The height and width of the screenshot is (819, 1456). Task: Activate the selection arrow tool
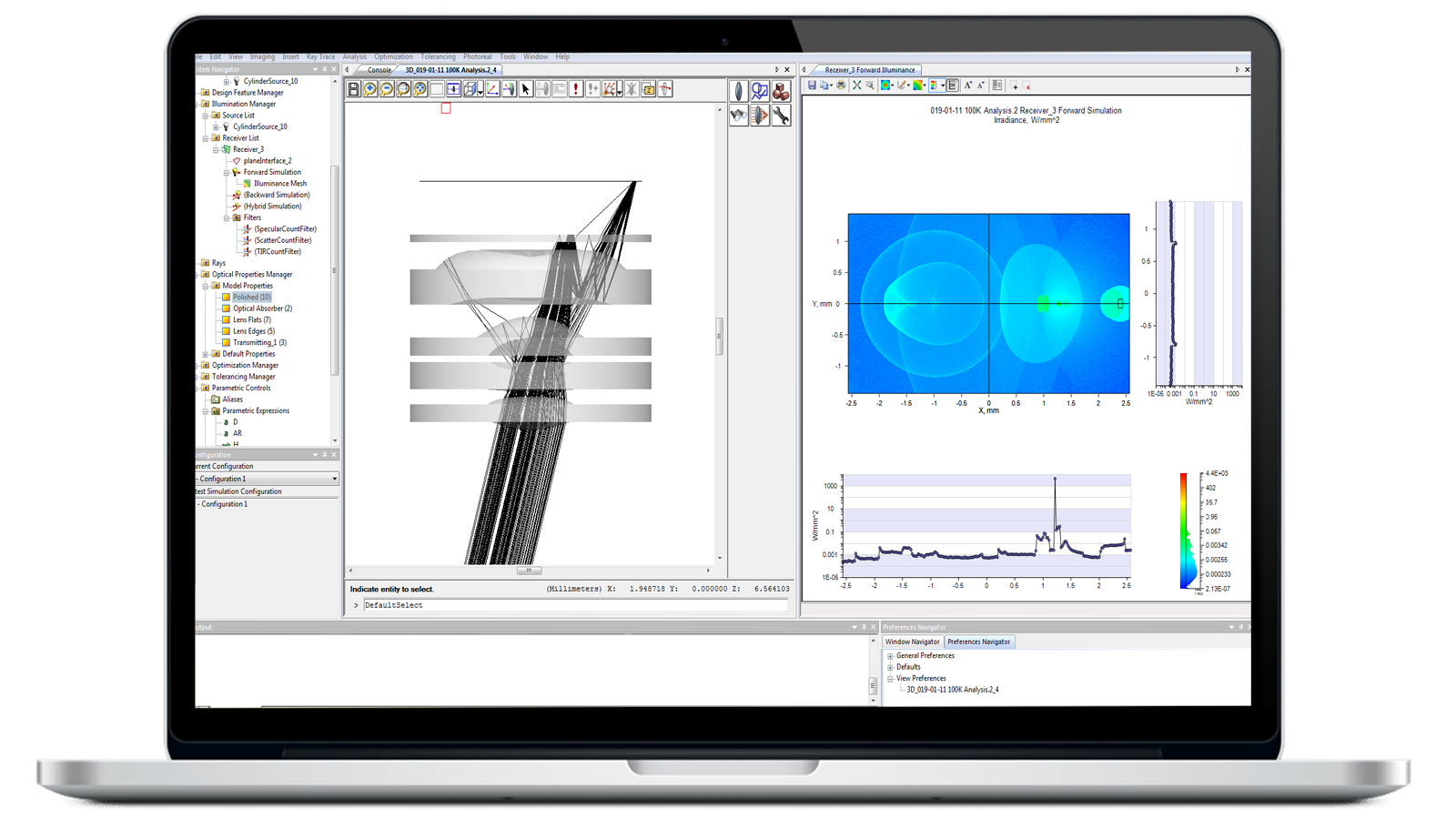pyautogui.click(x=525, y=89)
